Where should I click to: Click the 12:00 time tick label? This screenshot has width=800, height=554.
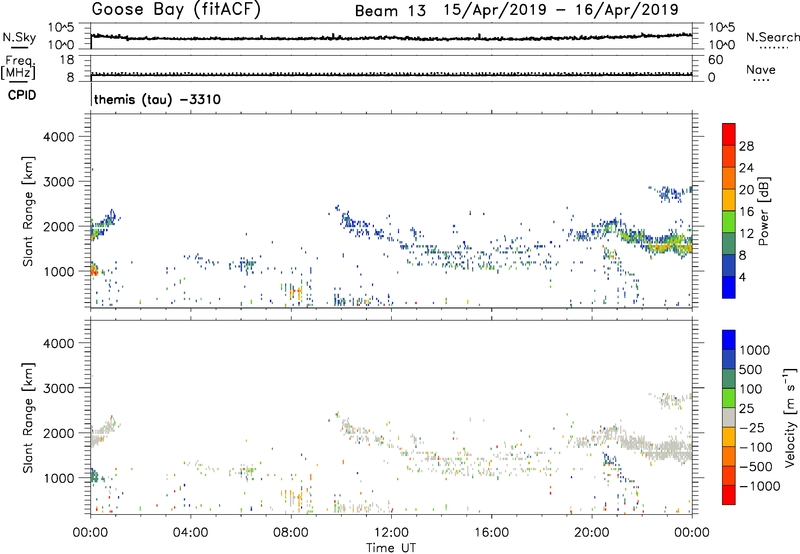391,533
